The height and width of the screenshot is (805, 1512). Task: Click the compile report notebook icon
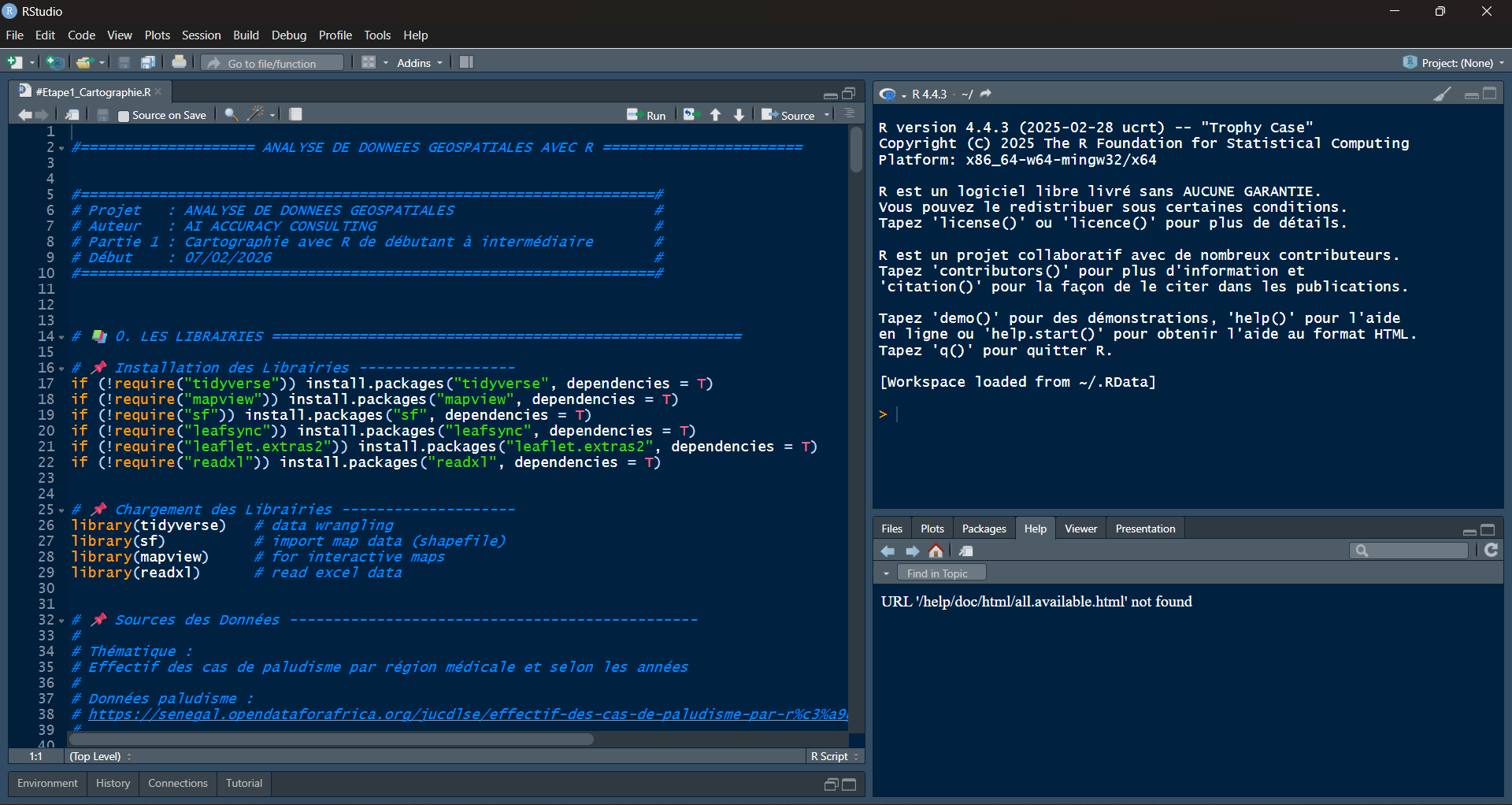(295, 115)
